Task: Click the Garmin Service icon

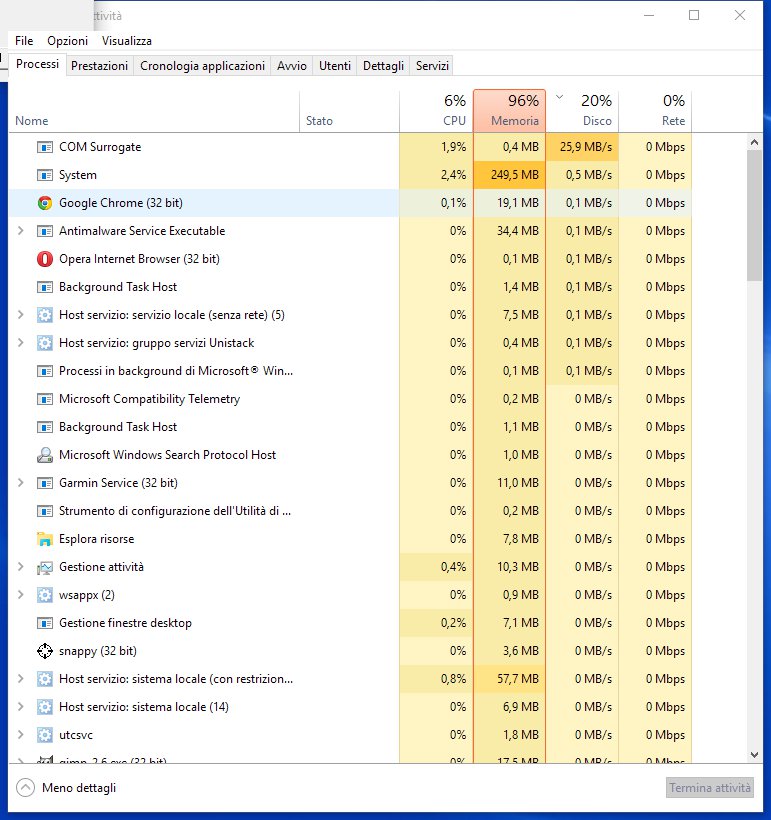Action: coord(44,483)
